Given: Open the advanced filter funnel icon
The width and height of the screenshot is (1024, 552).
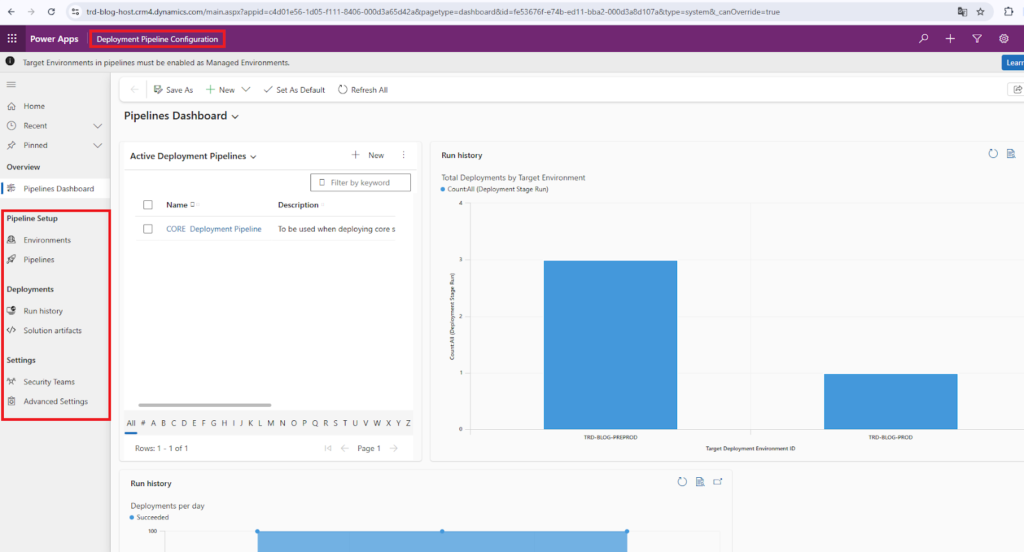Looking at the screenshot, I should [977, 39].
